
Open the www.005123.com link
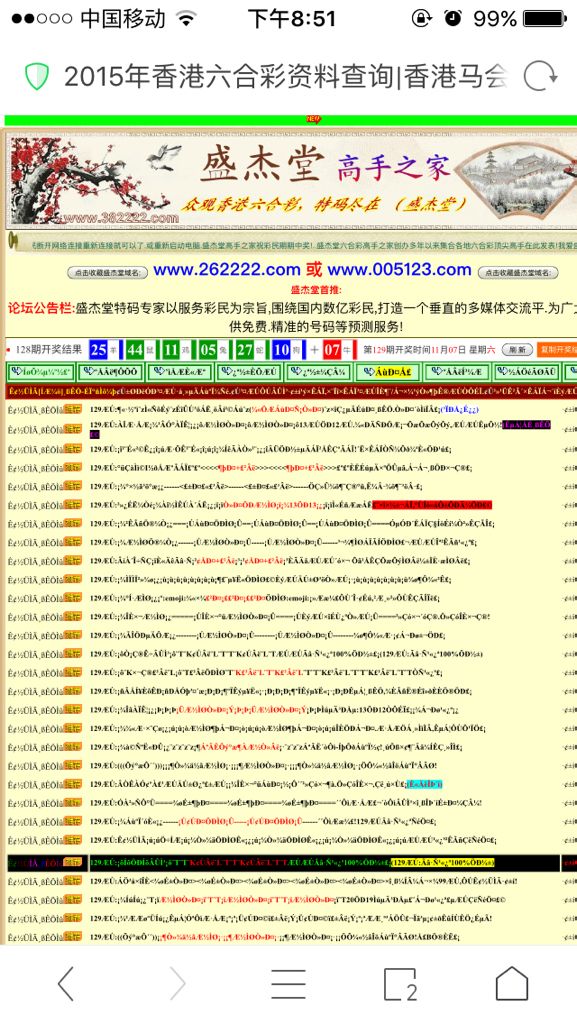click(399, 270)
